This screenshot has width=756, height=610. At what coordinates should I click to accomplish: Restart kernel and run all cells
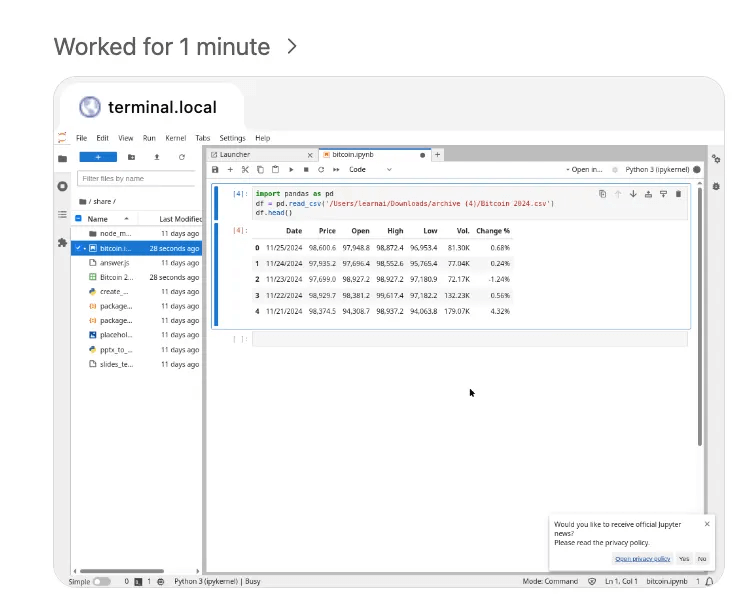tap(336, 170)
